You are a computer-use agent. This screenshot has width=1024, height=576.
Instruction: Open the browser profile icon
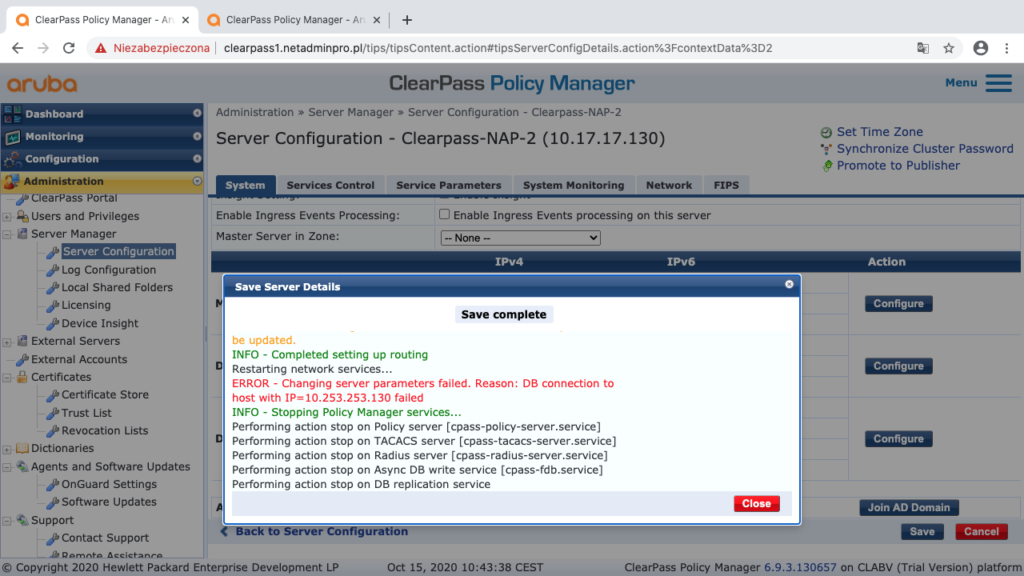pyautogui.click(x=980, y=48)
